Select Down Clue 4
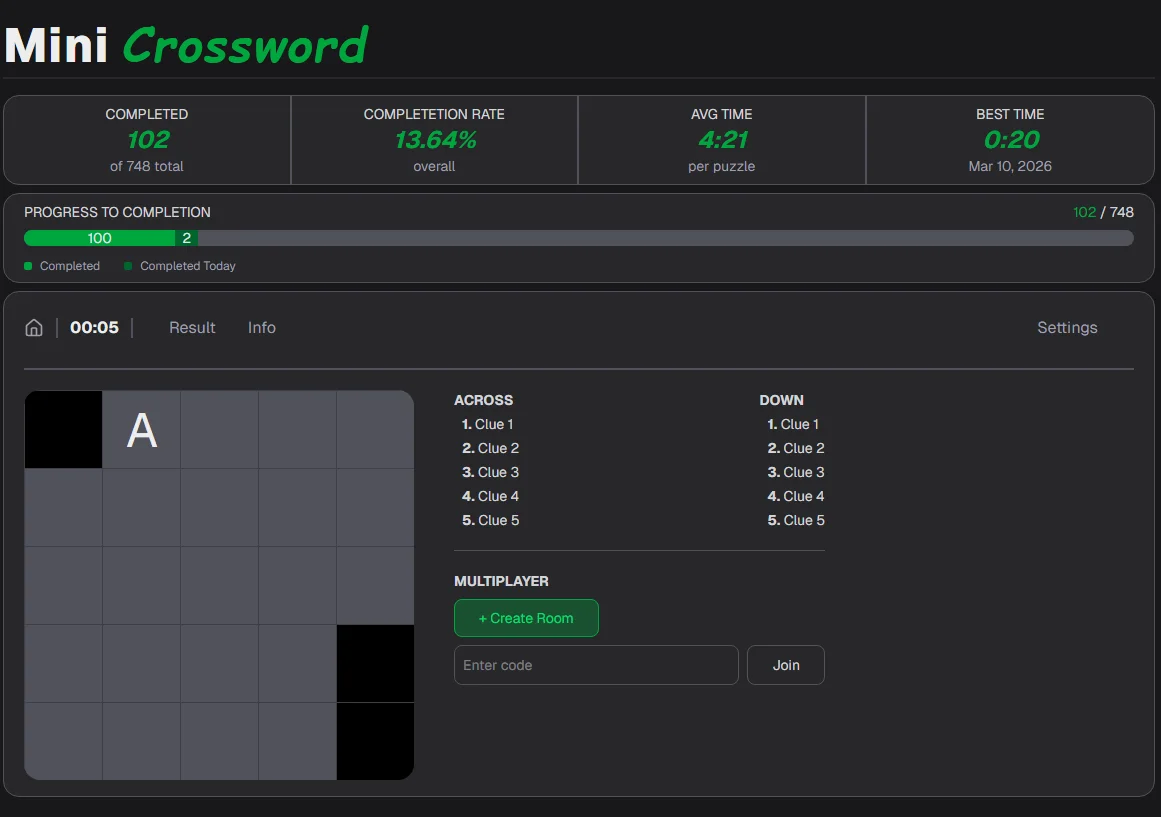This screenshot has width=1161, height=817. click(795, 496)
